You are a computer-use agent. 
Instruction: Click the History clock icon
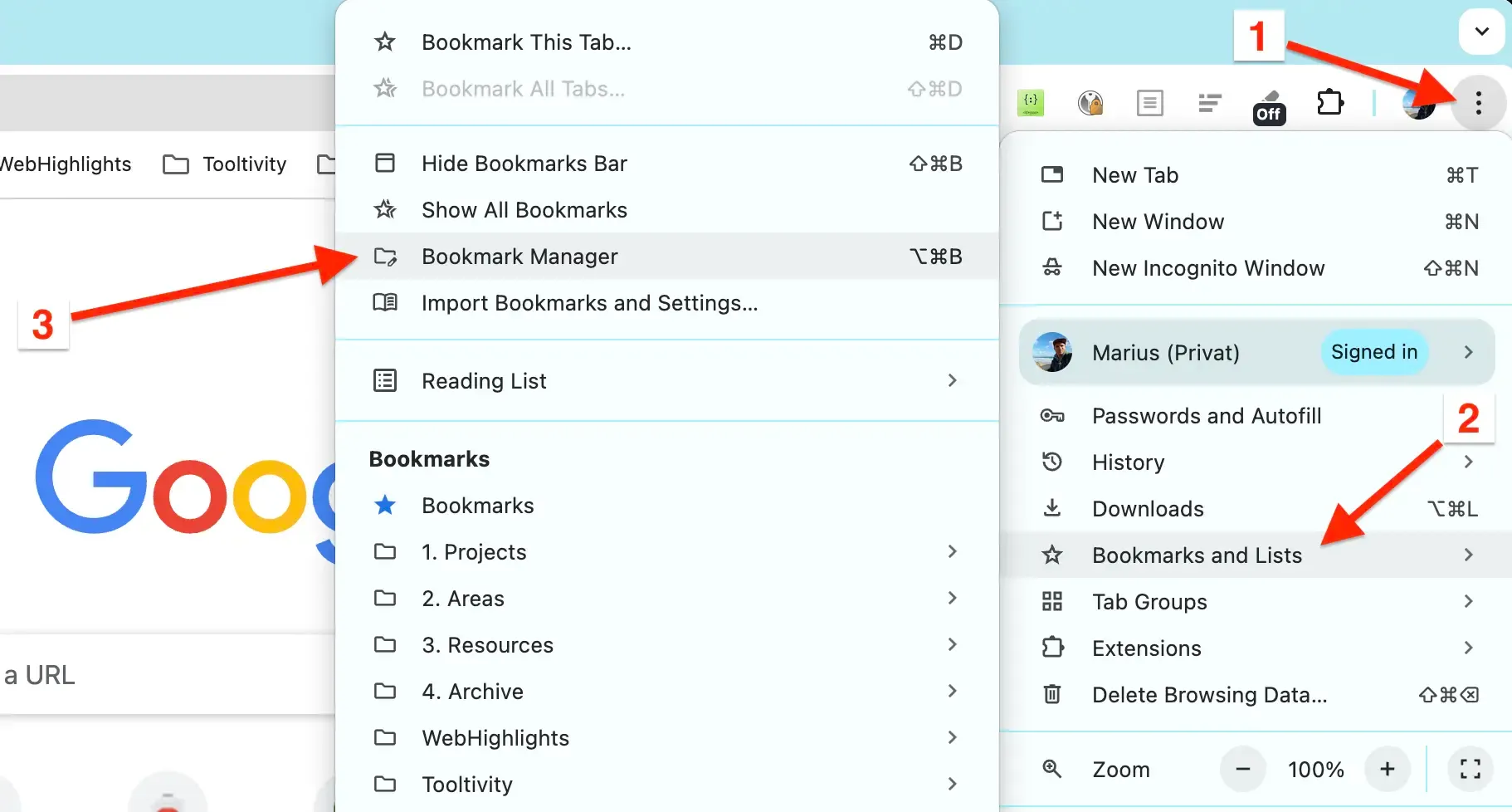click(1052, 462)
